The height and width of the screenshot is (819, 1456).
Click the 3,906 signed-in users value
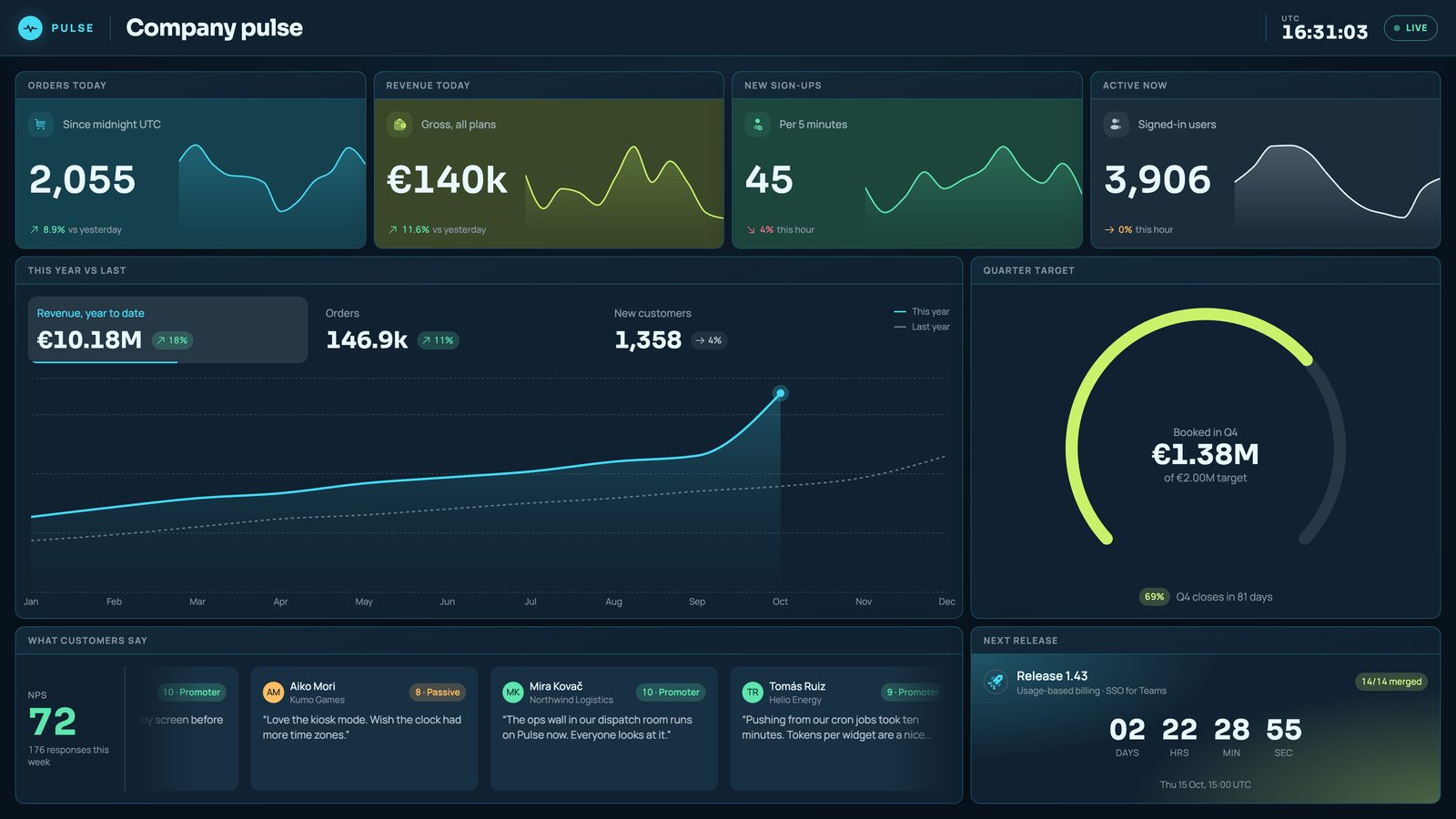(x=1158, y=180)
